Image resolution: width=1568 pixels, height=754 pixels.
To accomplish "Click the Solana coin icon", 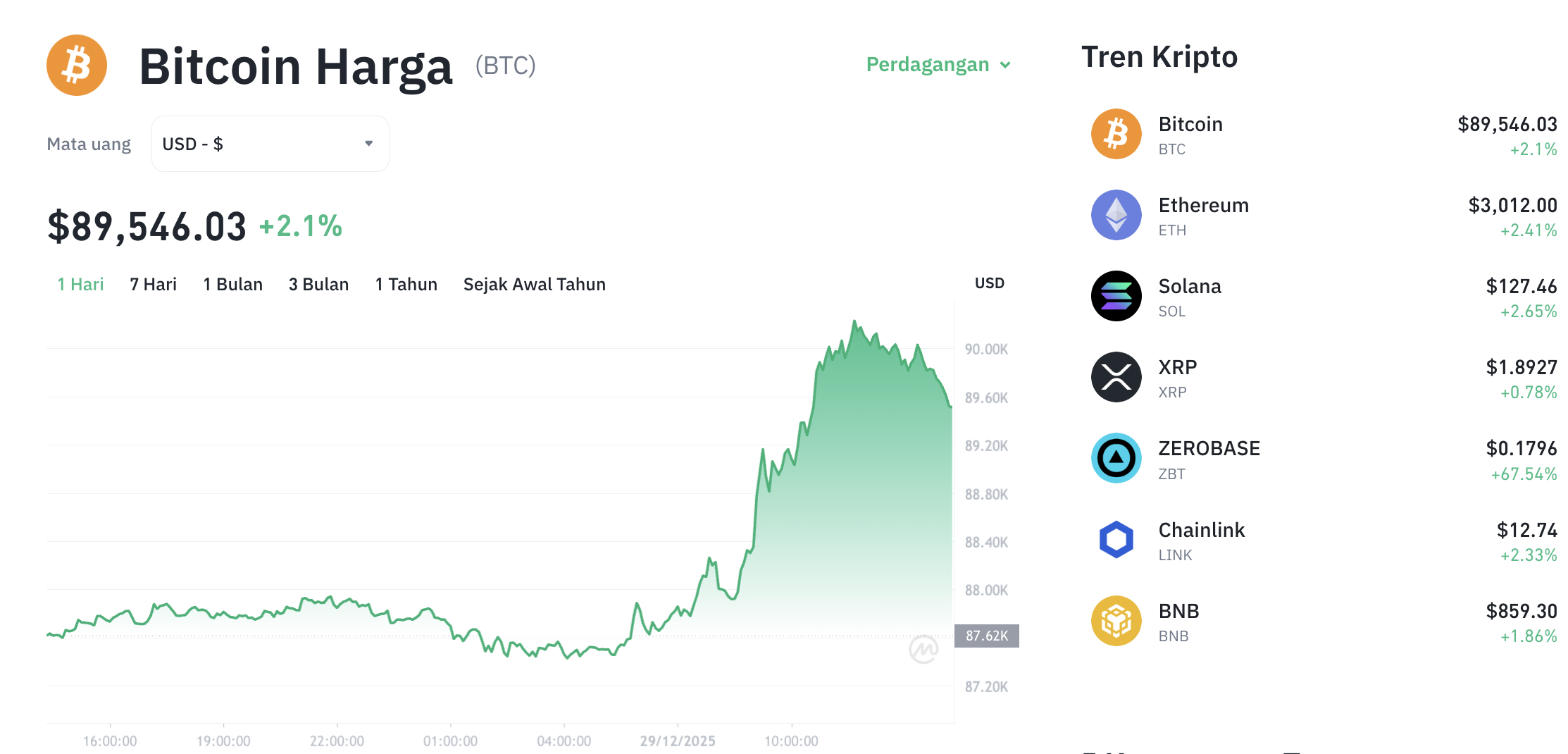I will [1116, 296].
